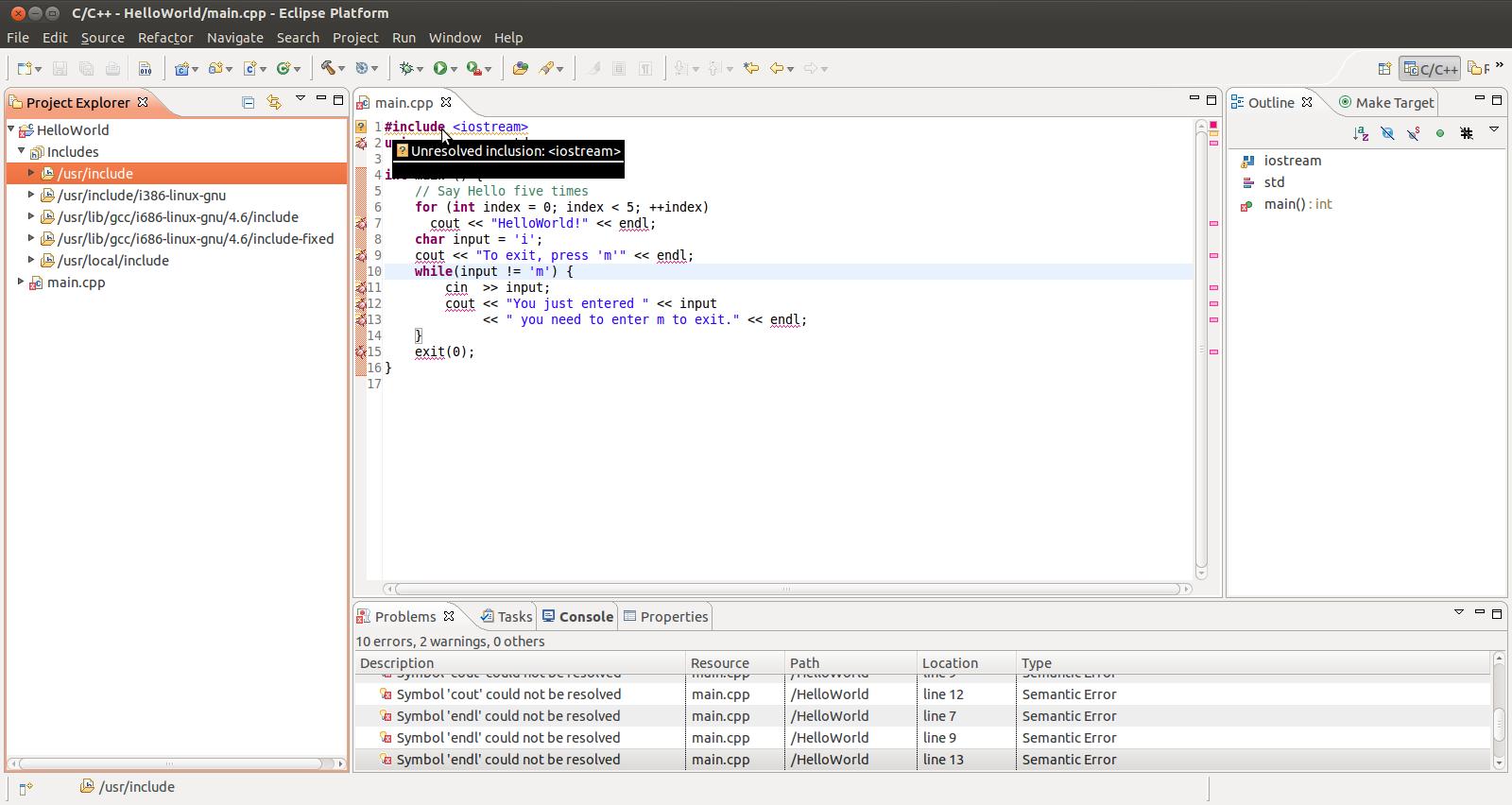Open dropdown arrow beside Run button
The image size is (1512, 805).
(455, 69)
